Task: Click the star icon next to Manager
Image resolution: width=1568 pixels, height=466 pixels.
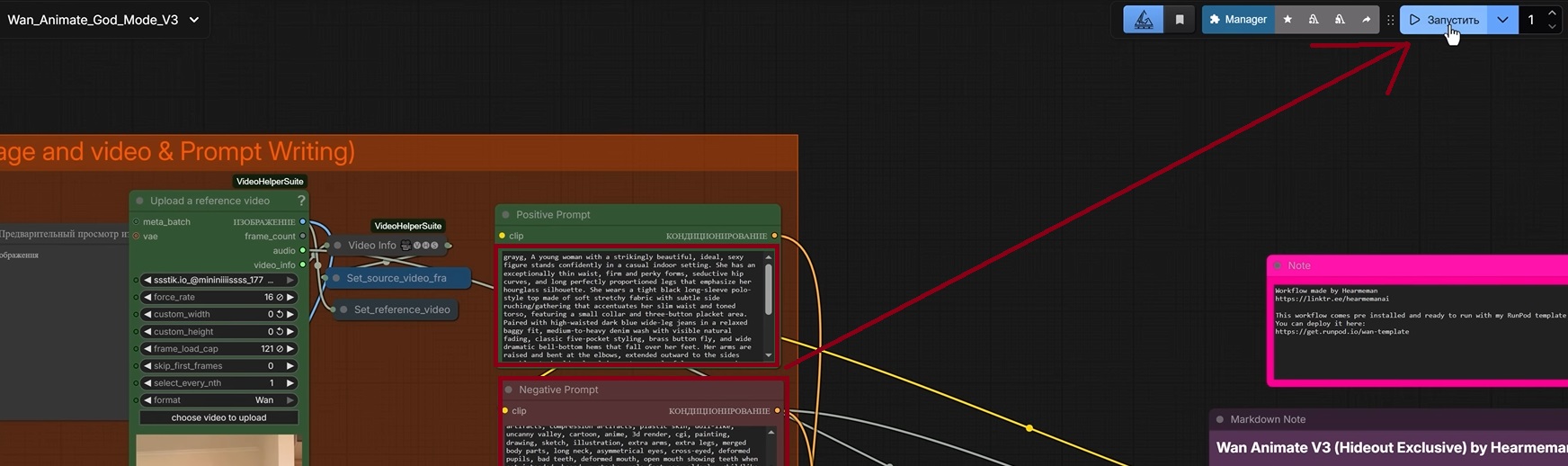Action: [1287, 19]
